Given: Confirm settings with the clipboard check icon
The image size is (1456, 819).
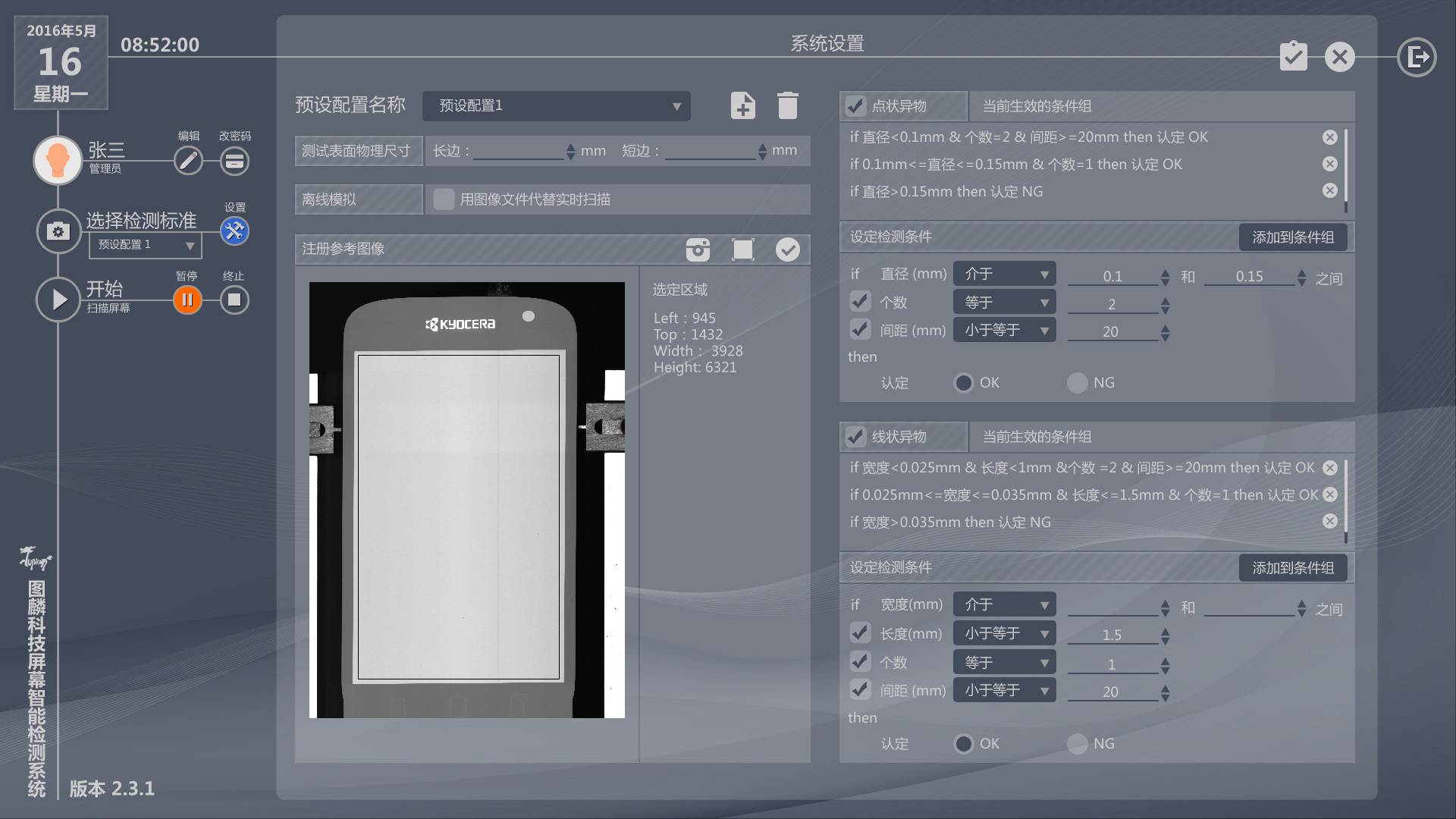Looking at the screenshot, I should pos(1294,56).
